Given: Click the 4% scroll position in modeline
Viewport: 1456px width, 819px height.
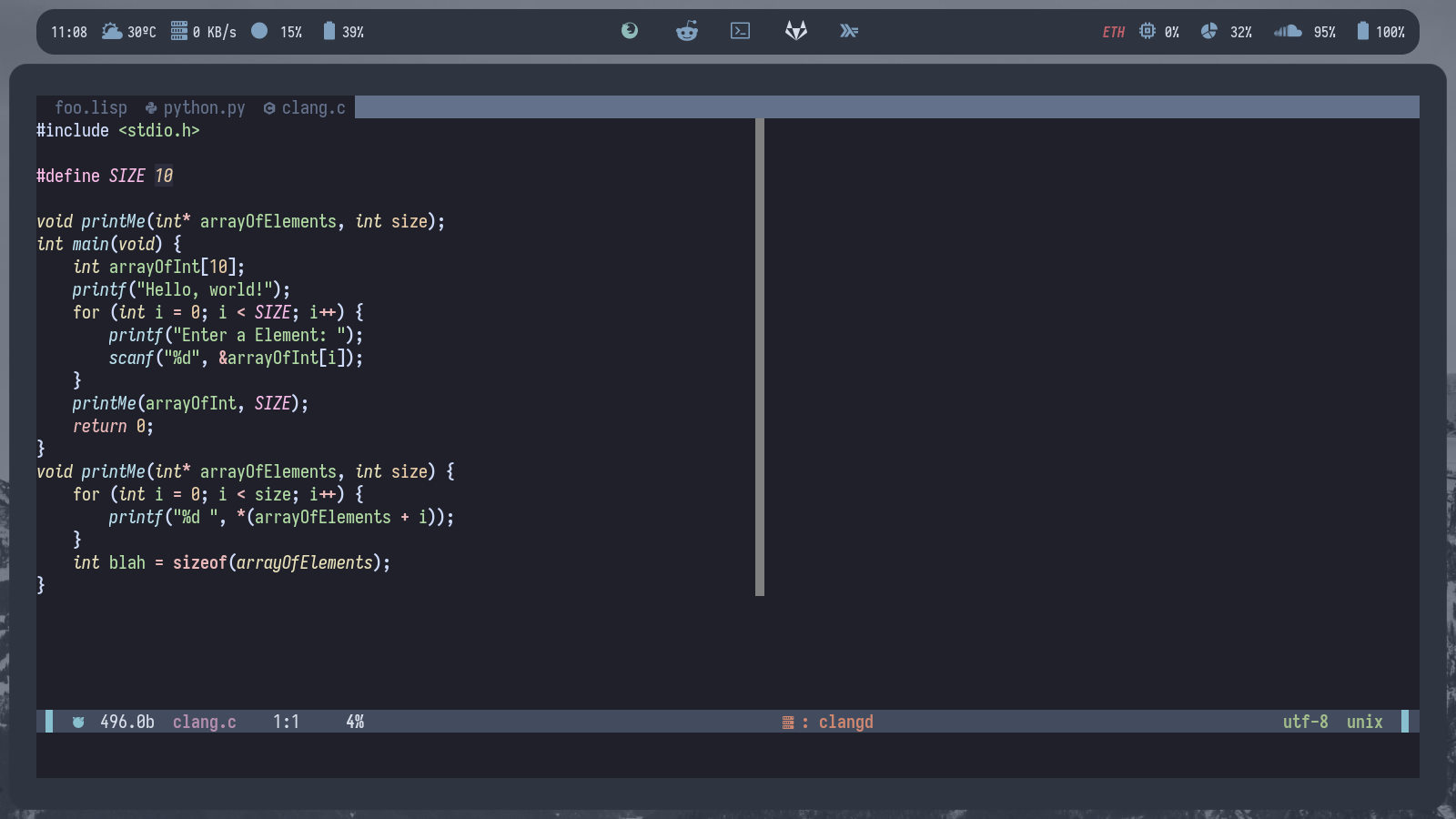Looking at the screenshot, I should click(x=355, y=722).
